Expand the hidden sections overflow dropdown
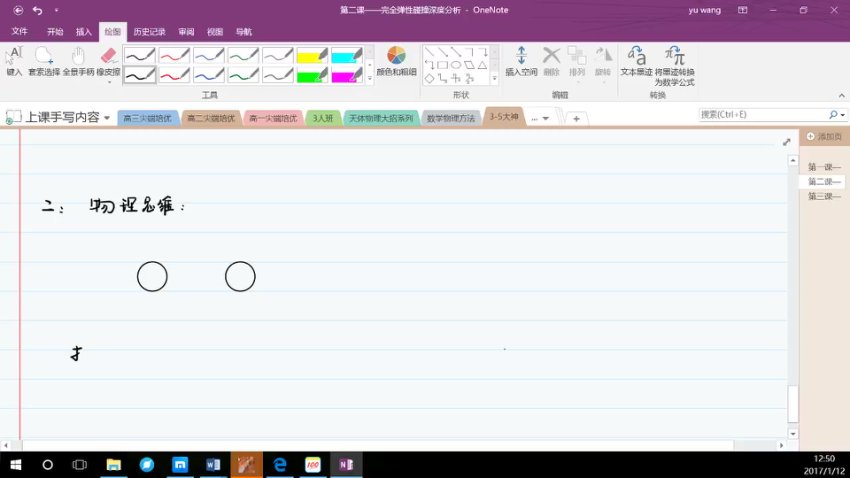 coord(540,118)
